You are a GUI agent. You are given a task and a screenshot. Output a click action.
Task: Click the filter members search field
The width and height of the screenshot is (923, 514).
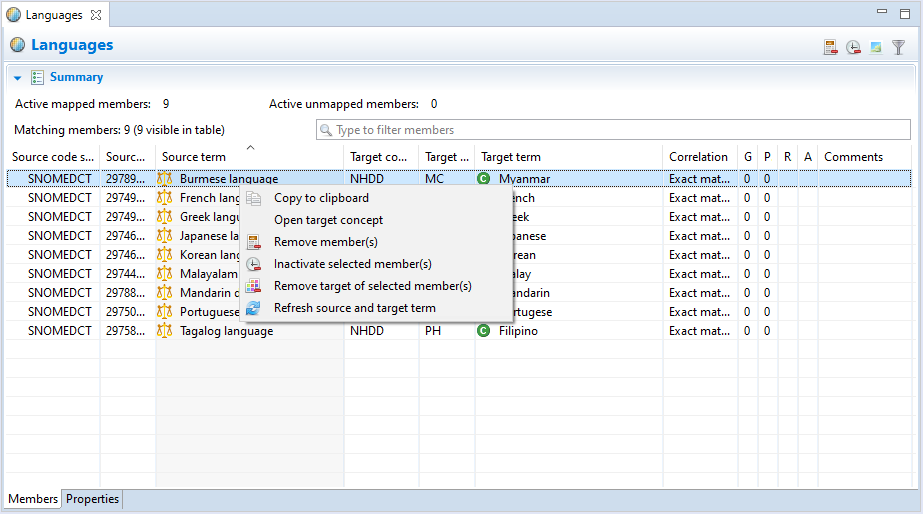coord(612,130)
